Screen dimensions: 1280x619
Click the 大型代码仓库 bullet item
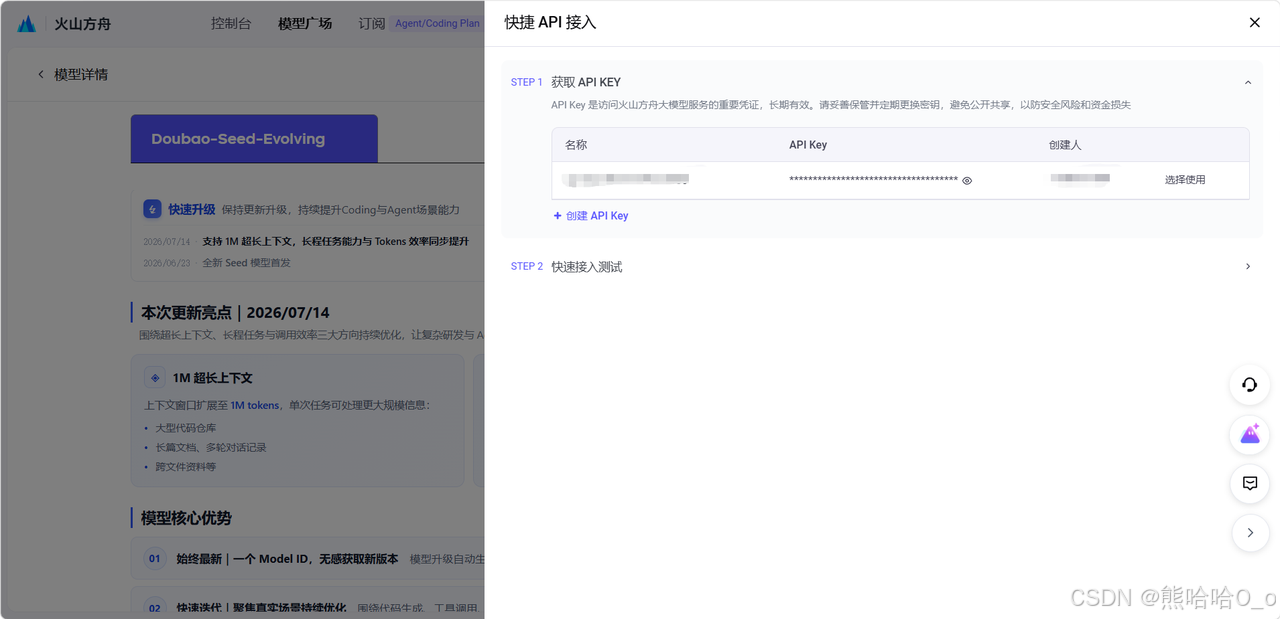click(x=185, y=428)
